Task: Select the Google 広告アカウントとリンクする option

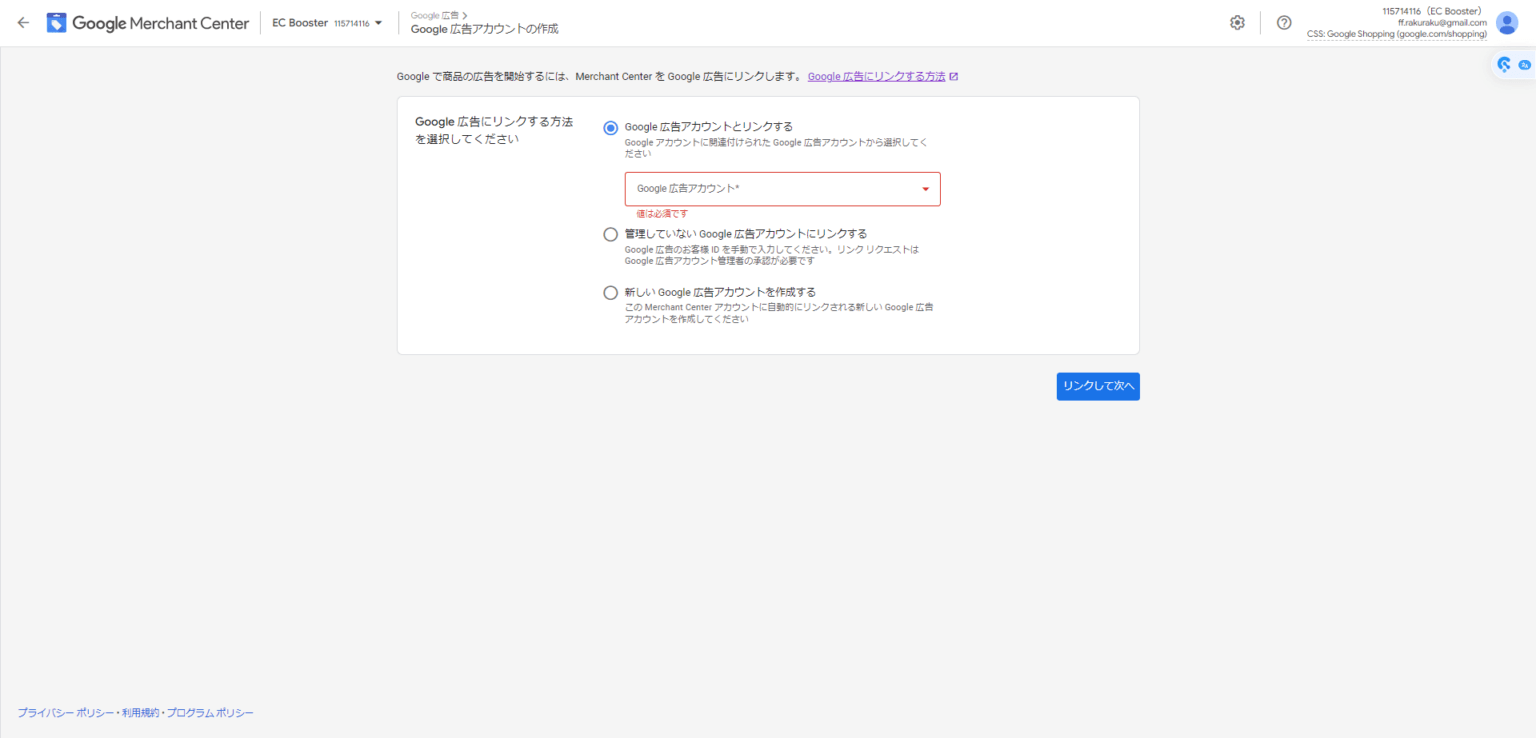Action: pyautogui.click(x=610, y=127)
